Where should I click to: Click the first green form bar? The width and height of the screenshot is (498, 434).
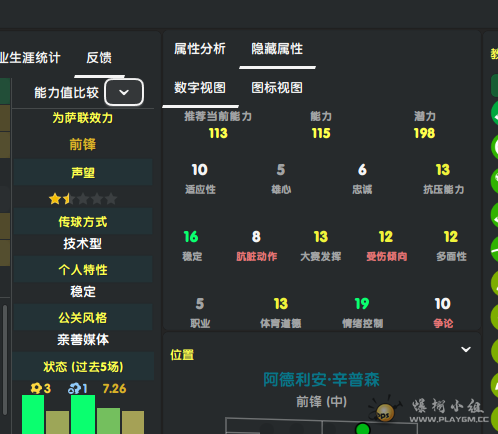33,414
